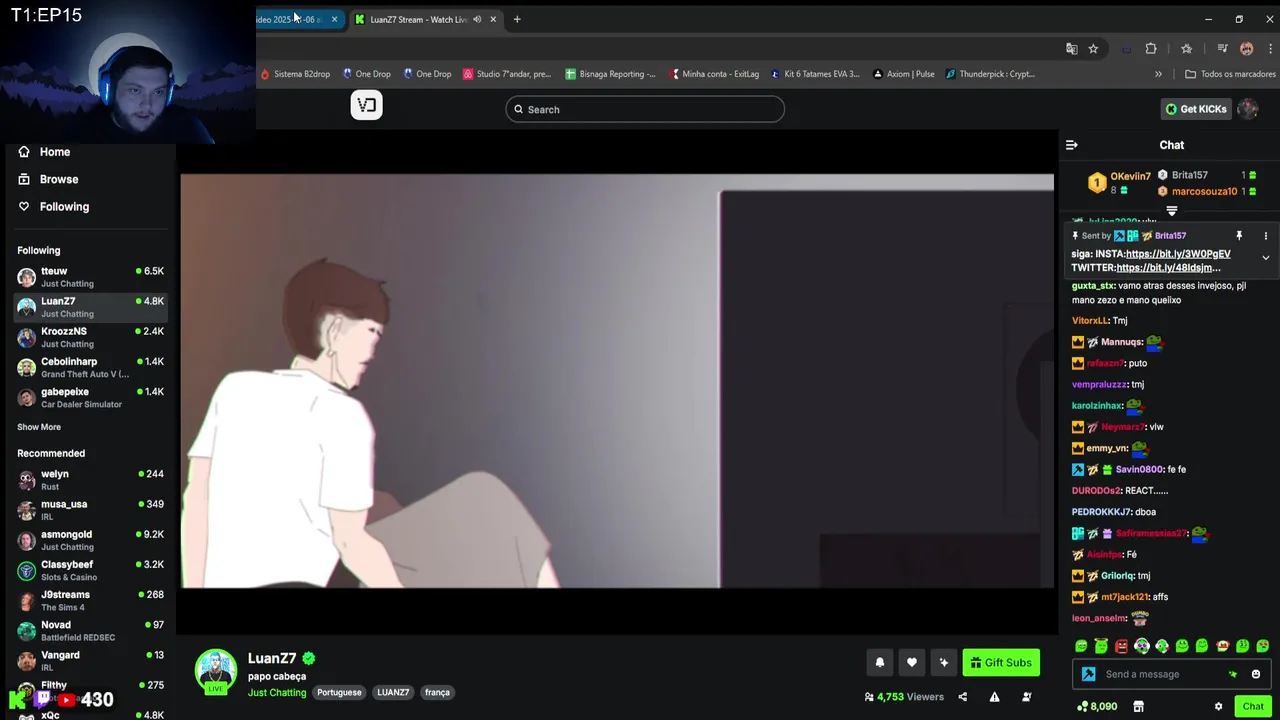1280x720 pixels.
Task: Open the browser extensions puzzle icon
Action: pos(1151,48)
